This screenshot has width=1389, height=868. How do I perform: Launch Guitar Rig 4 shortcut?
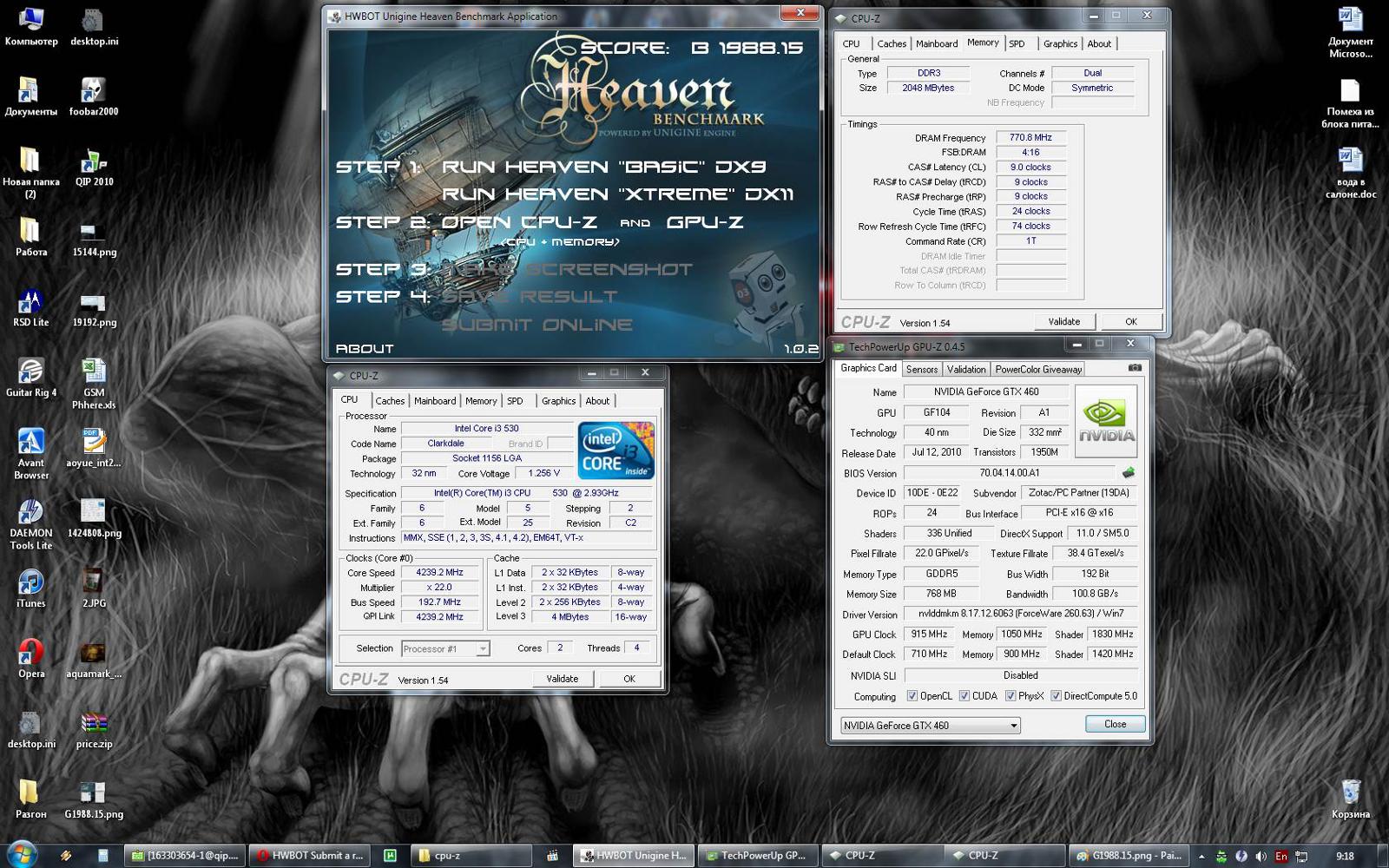click(31, 377)
